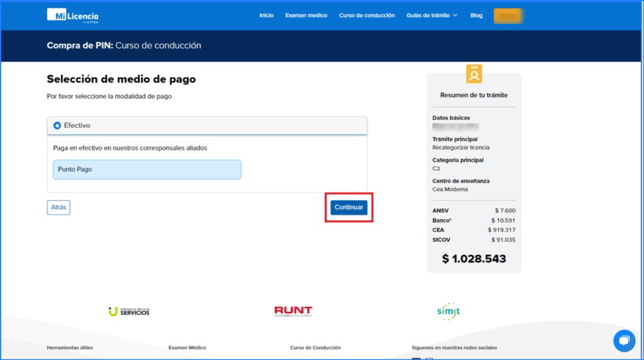This screenshot has width=644, height=360.
Task: Click the ANSV value $ 7.600
Action: click(505, 211)
